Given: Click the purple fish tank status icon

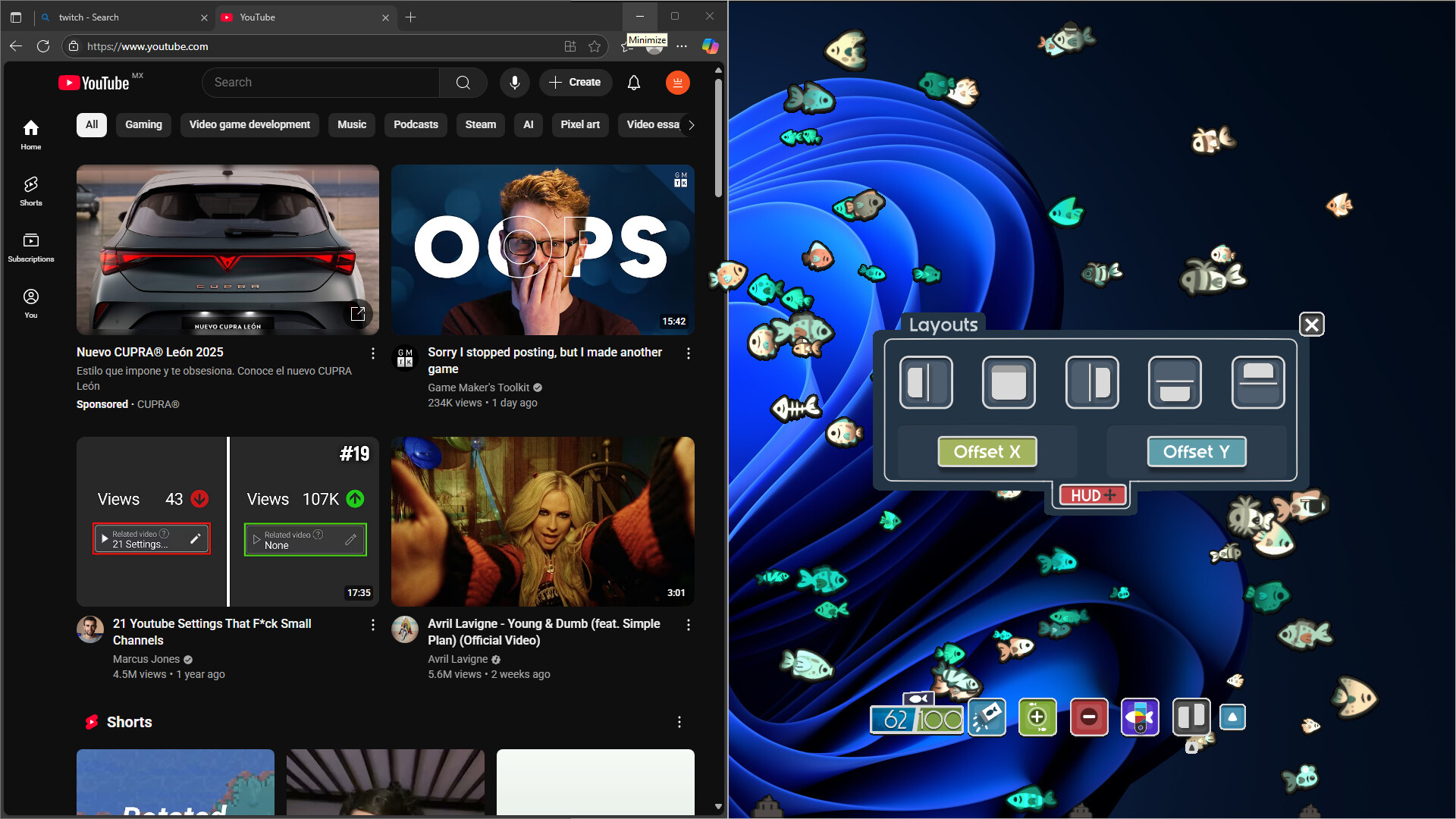Looking at the screenshot, I should tap(1140, 717).
